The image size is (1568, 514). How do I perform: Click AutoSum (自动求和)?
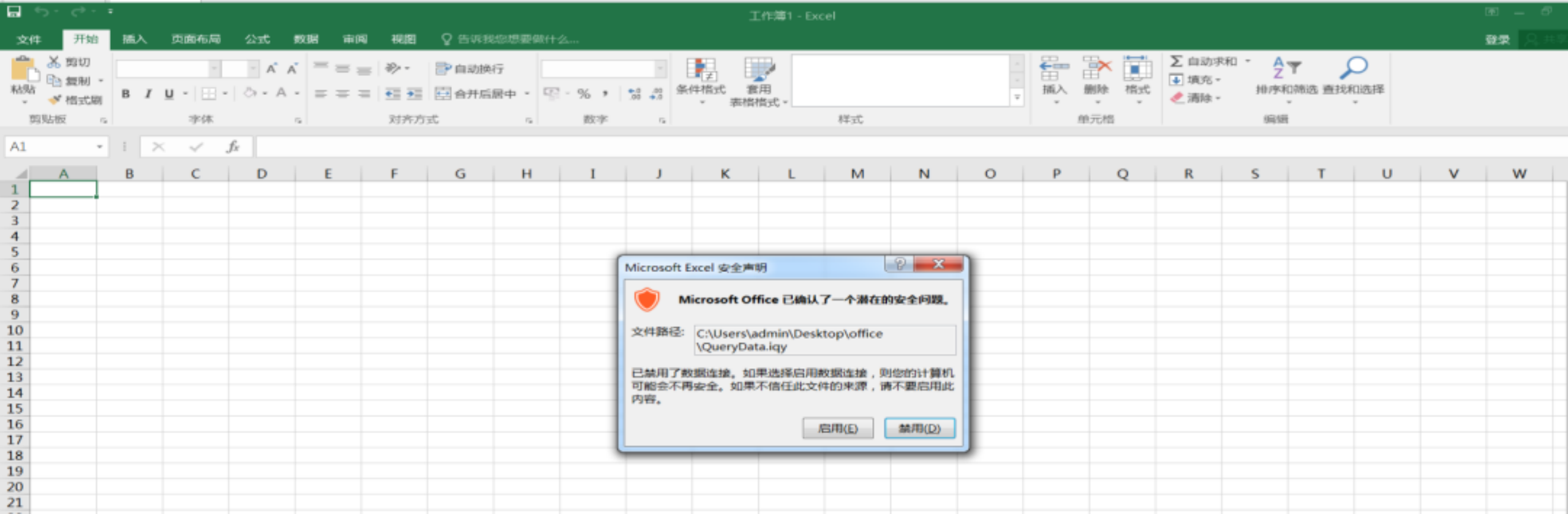click(1204, 61)
